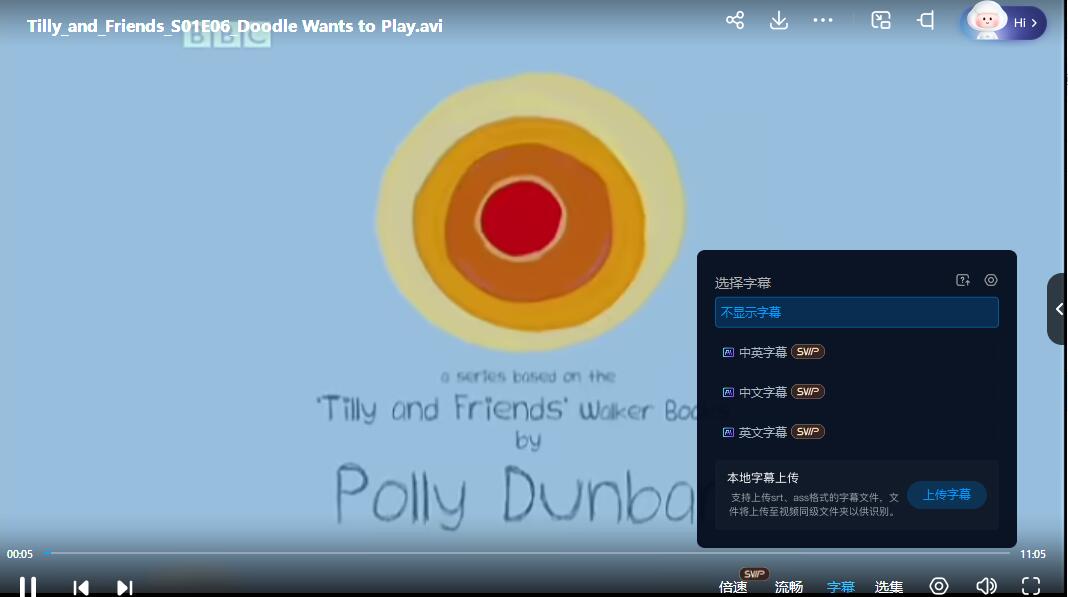Click the subtitle panel help/feedback icon
This screenshot has width=1068, height=597.
963,280
